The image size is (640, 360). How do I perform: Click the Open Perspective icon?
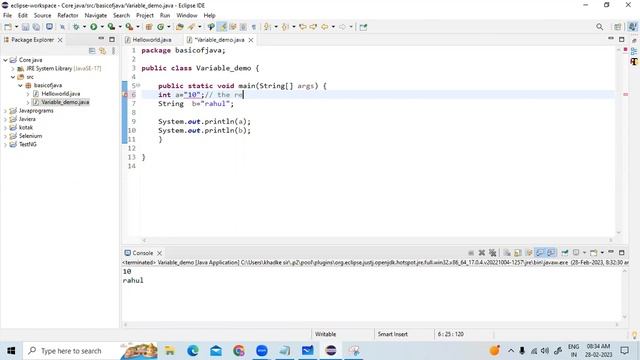618,27
